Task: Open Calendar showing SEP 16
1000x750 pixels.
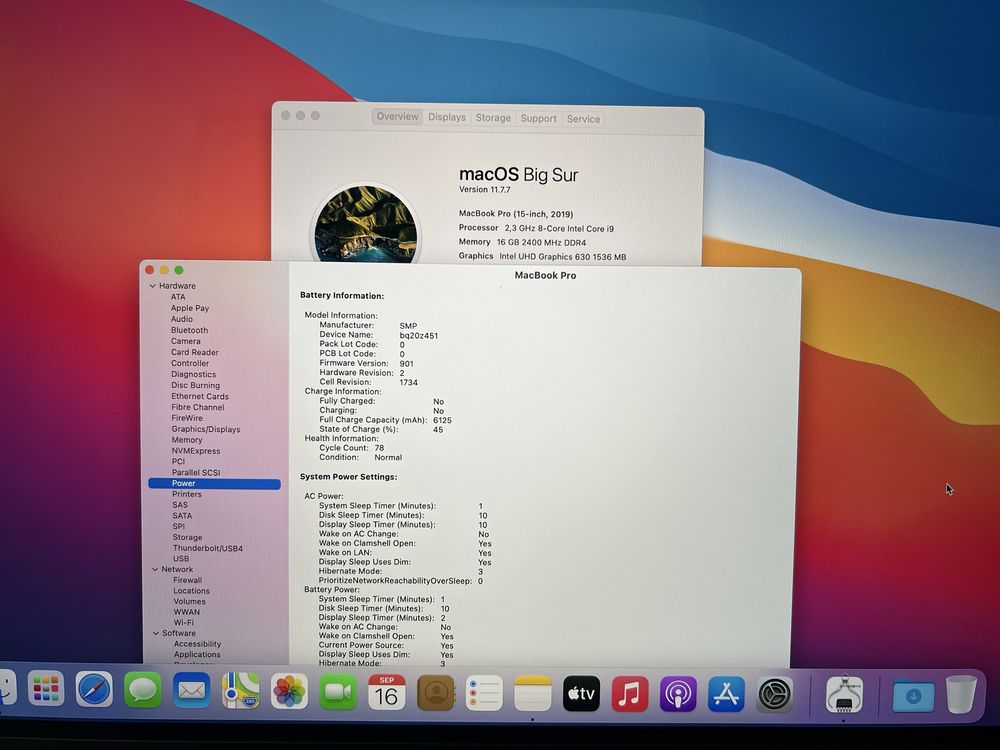Action: point(386,692)
